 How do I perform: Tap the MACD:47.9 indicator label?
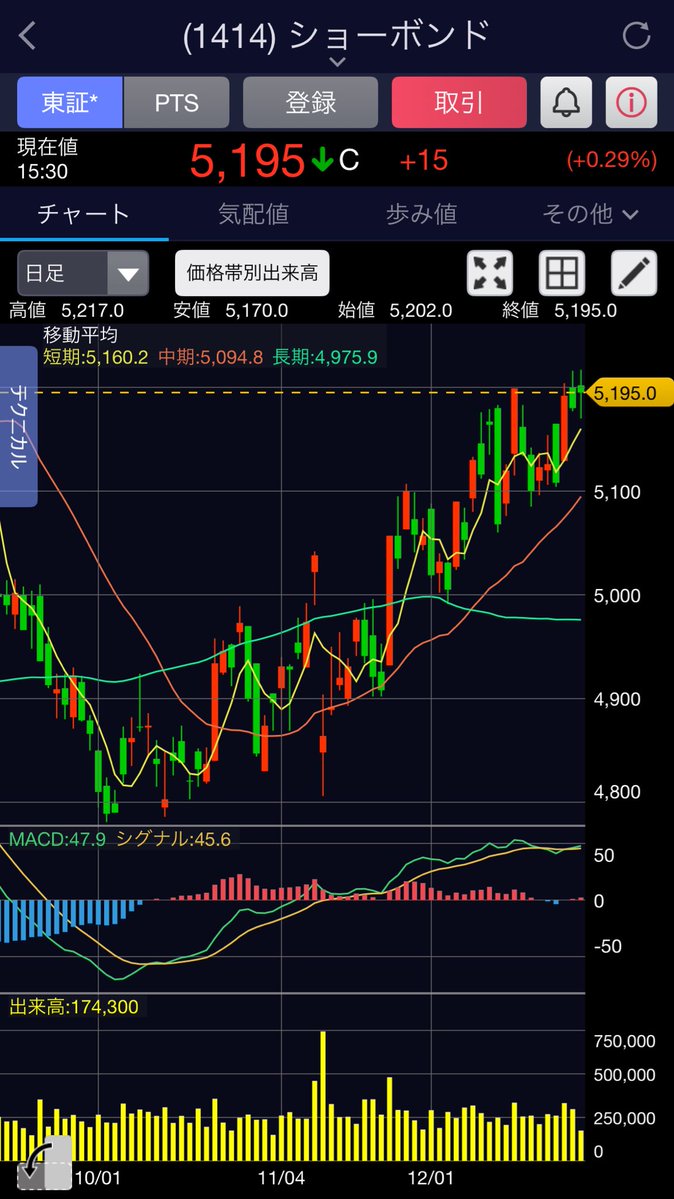(x=57, y=839)
